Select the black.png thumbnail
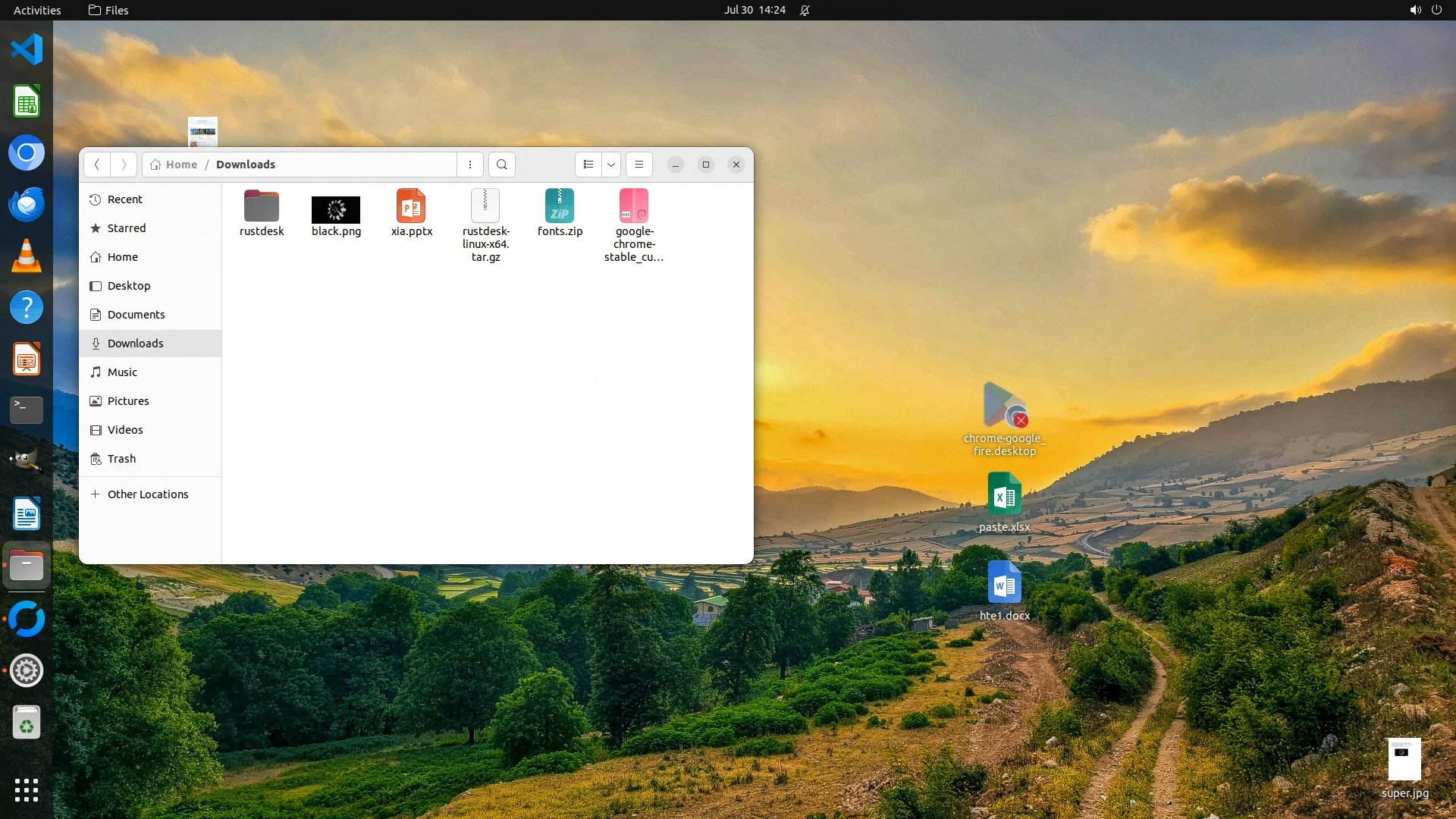The image size is (1456, 819). pos(336,210)
